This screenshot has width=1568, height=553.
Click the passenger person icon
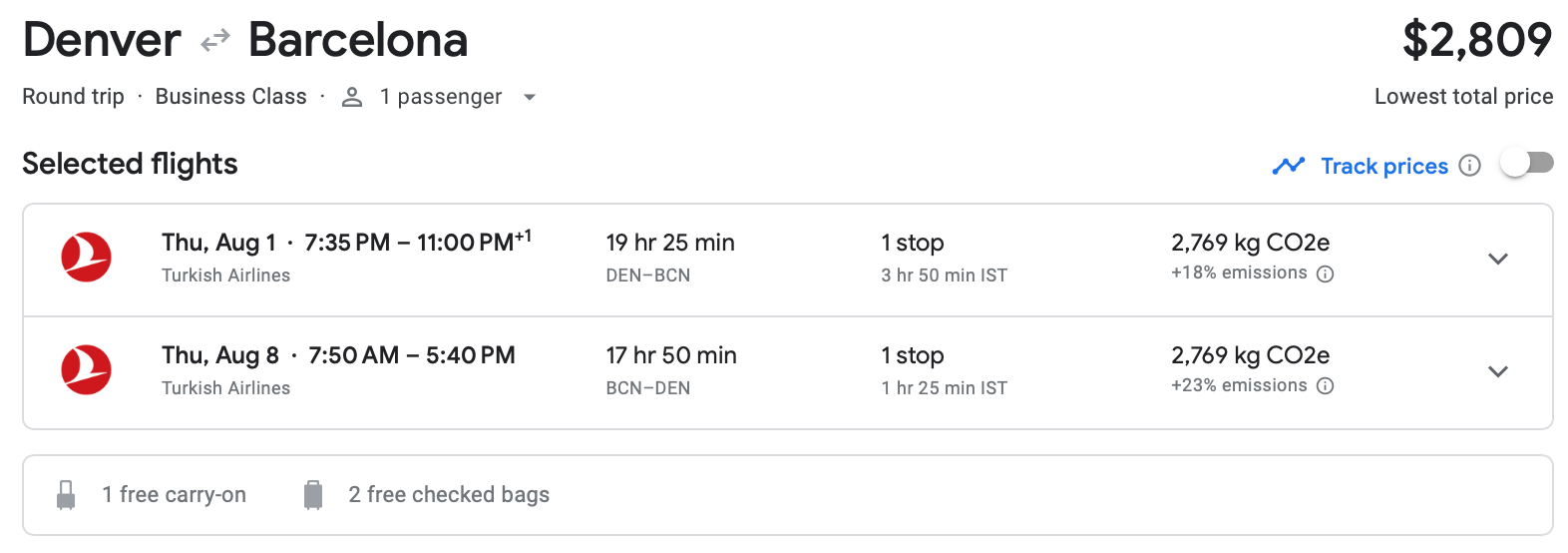click(x=351, y=97)
